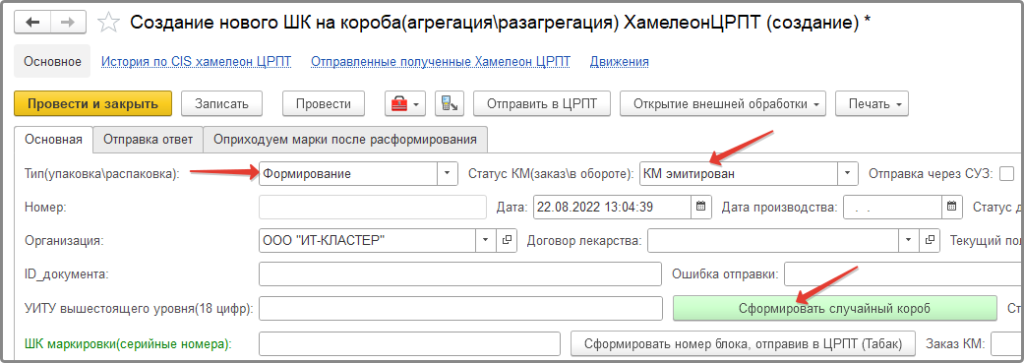The width and height of the screenshot is (1024, 363).
Task: Focus УИТУ вышестоящего уровня input field
Action: point(460,308)
